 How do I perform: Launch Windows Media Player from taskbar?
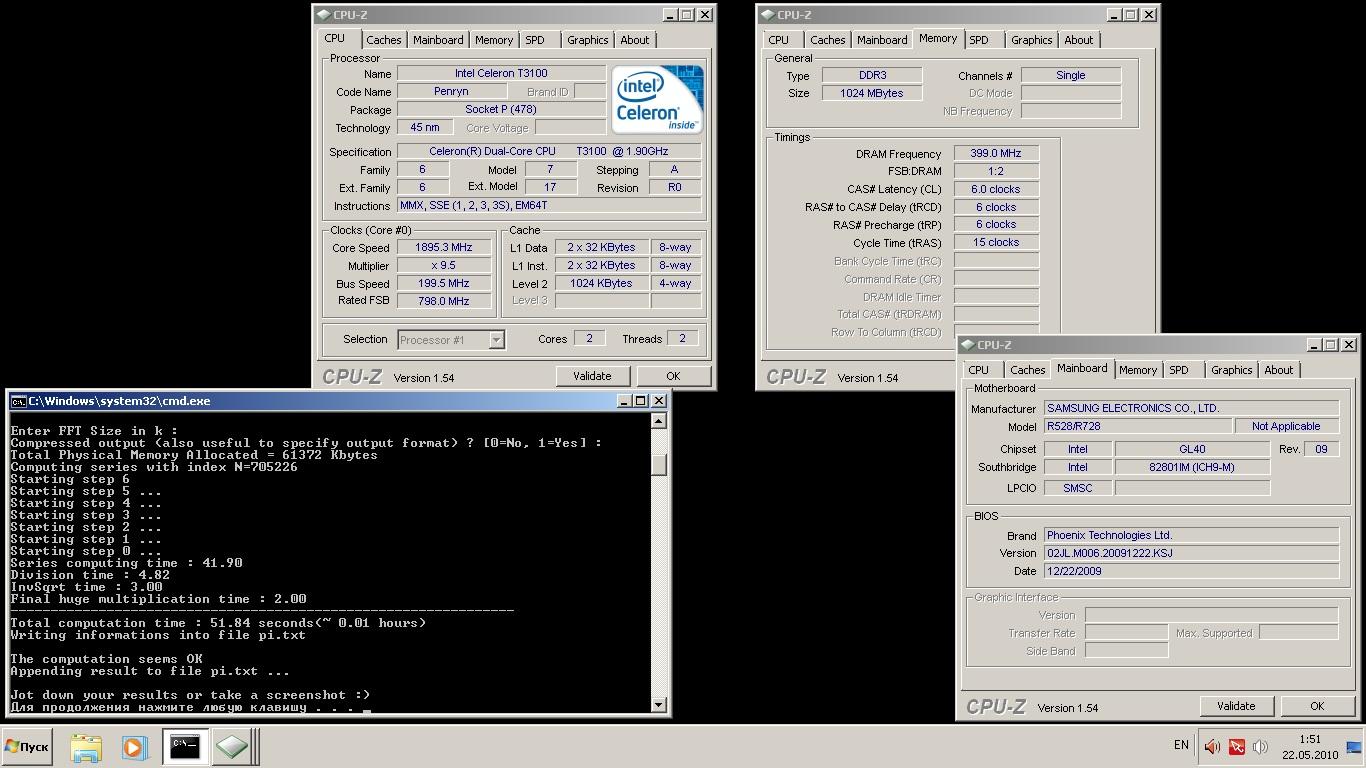point(134,747)
